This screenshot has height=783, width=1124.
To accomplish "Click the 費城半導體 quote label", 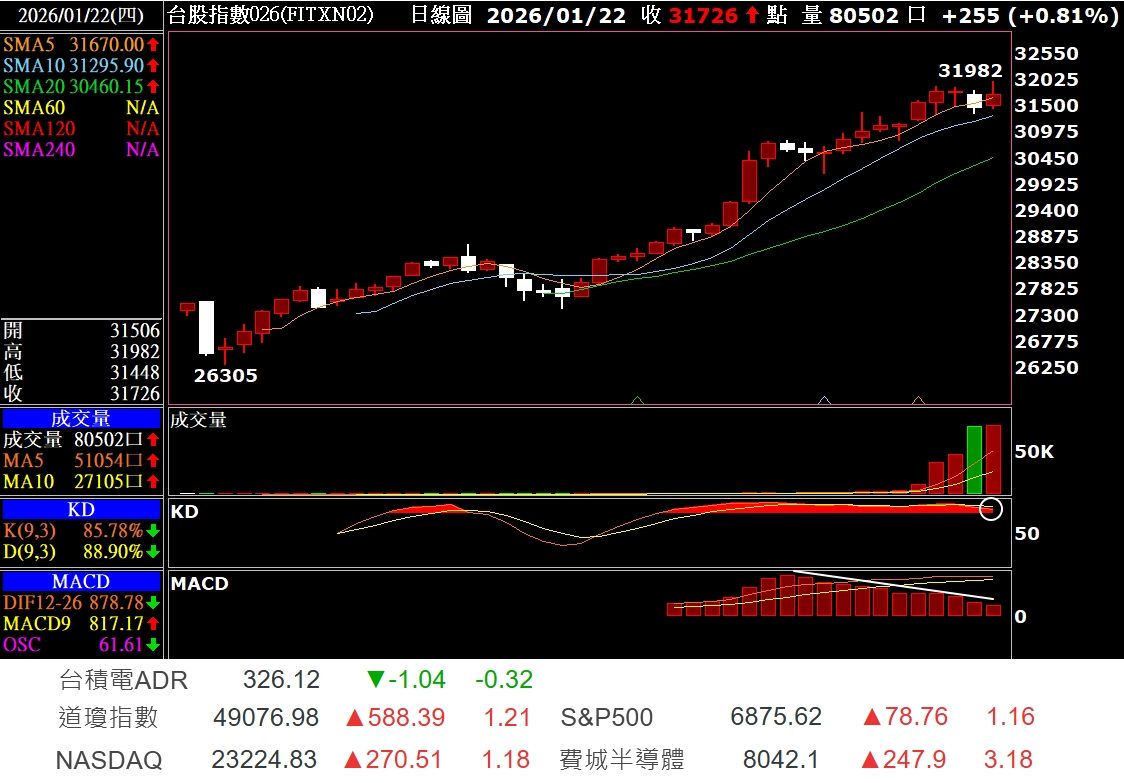I will [621, 759].
